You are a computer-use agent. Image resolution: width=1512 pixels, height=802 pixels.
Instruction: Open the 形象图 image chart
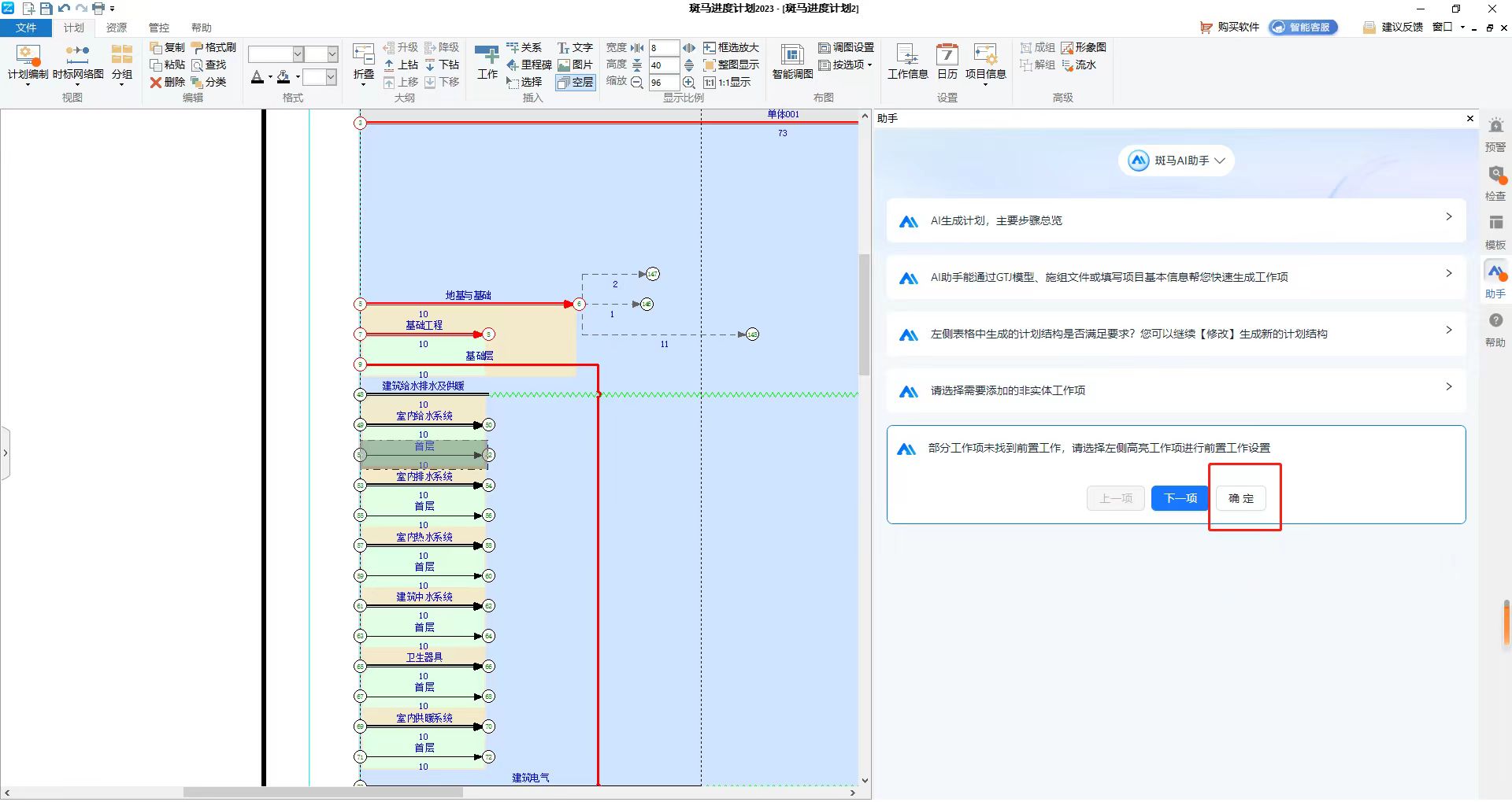coord(1084,47)
